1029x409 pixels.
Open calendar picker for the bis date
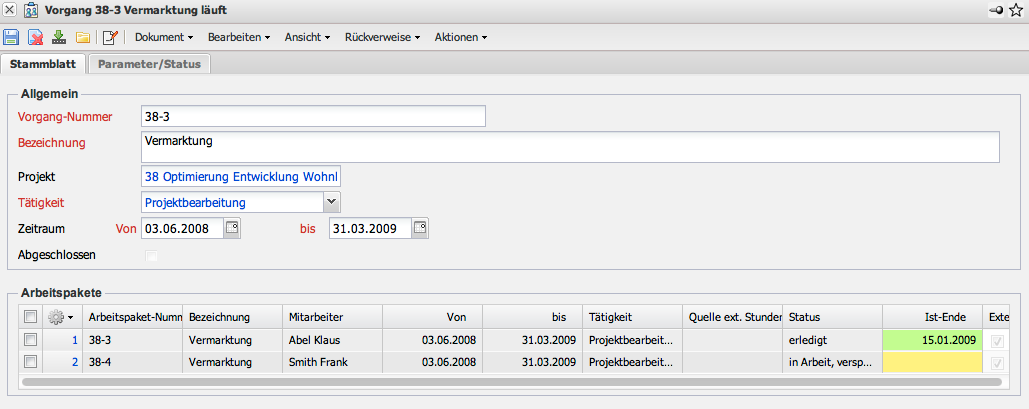click(420, 228)
